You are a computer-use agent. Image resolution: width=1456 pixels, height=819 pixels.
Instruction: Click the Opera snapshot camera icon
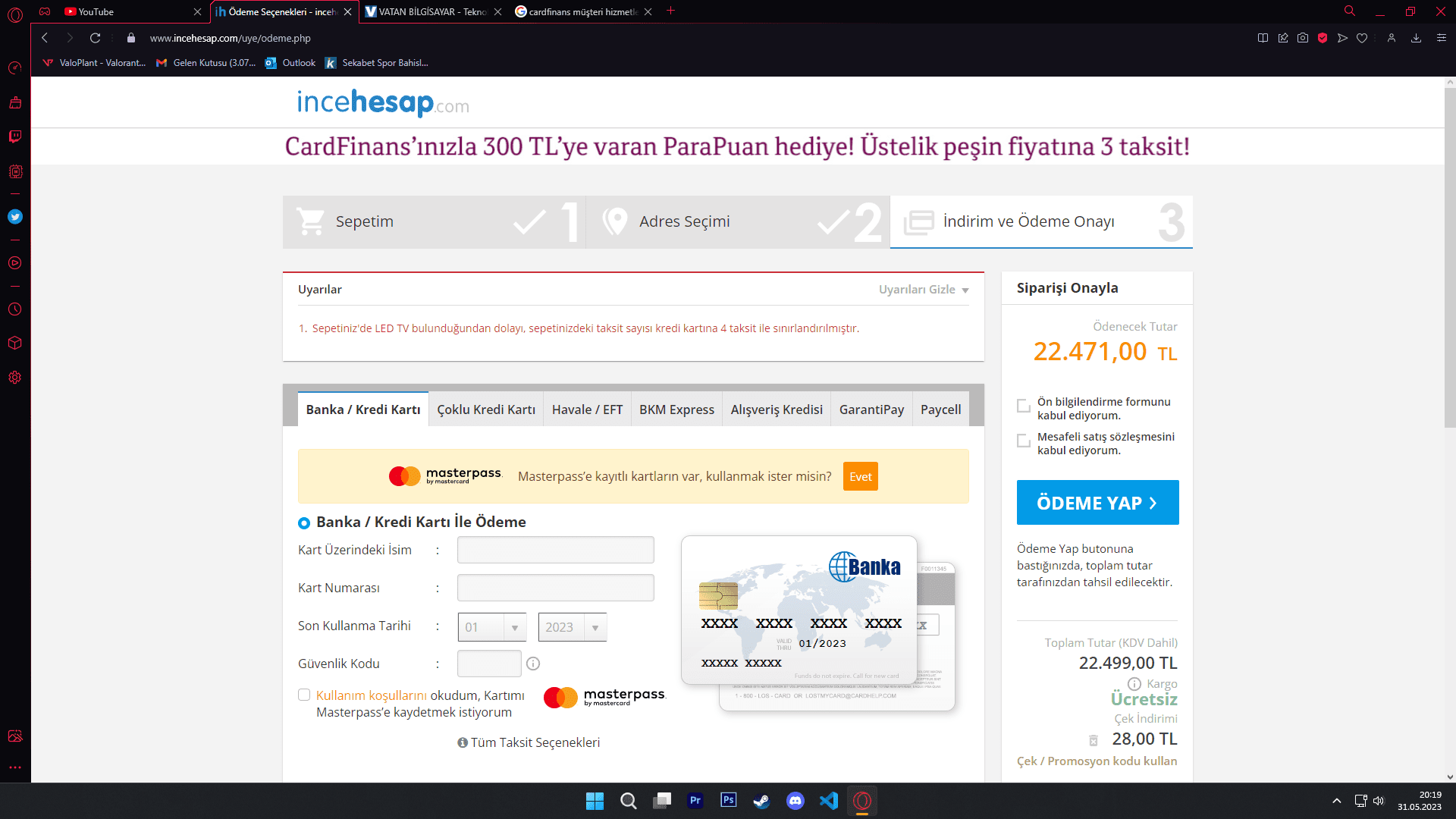[x=1303, y=38]
